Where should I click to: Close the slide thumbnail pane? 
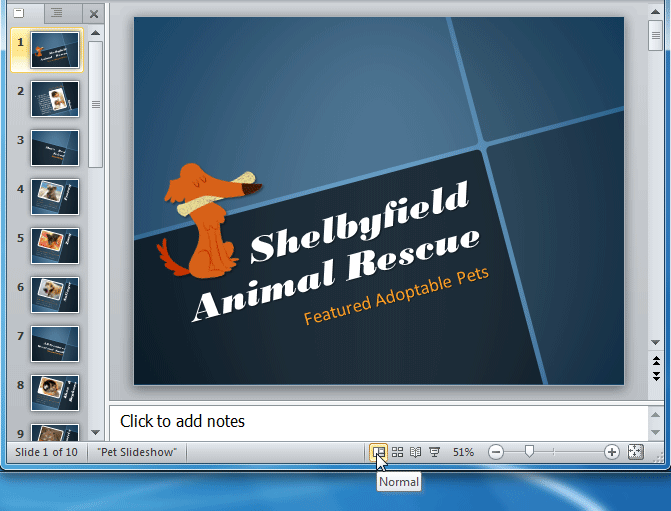tap(93, 13)
